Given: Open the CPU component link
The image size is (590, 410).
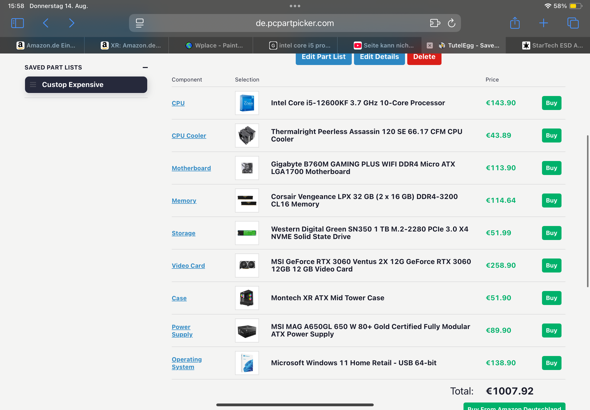Looking at the screenshot, I should click(x=178, y=103).
